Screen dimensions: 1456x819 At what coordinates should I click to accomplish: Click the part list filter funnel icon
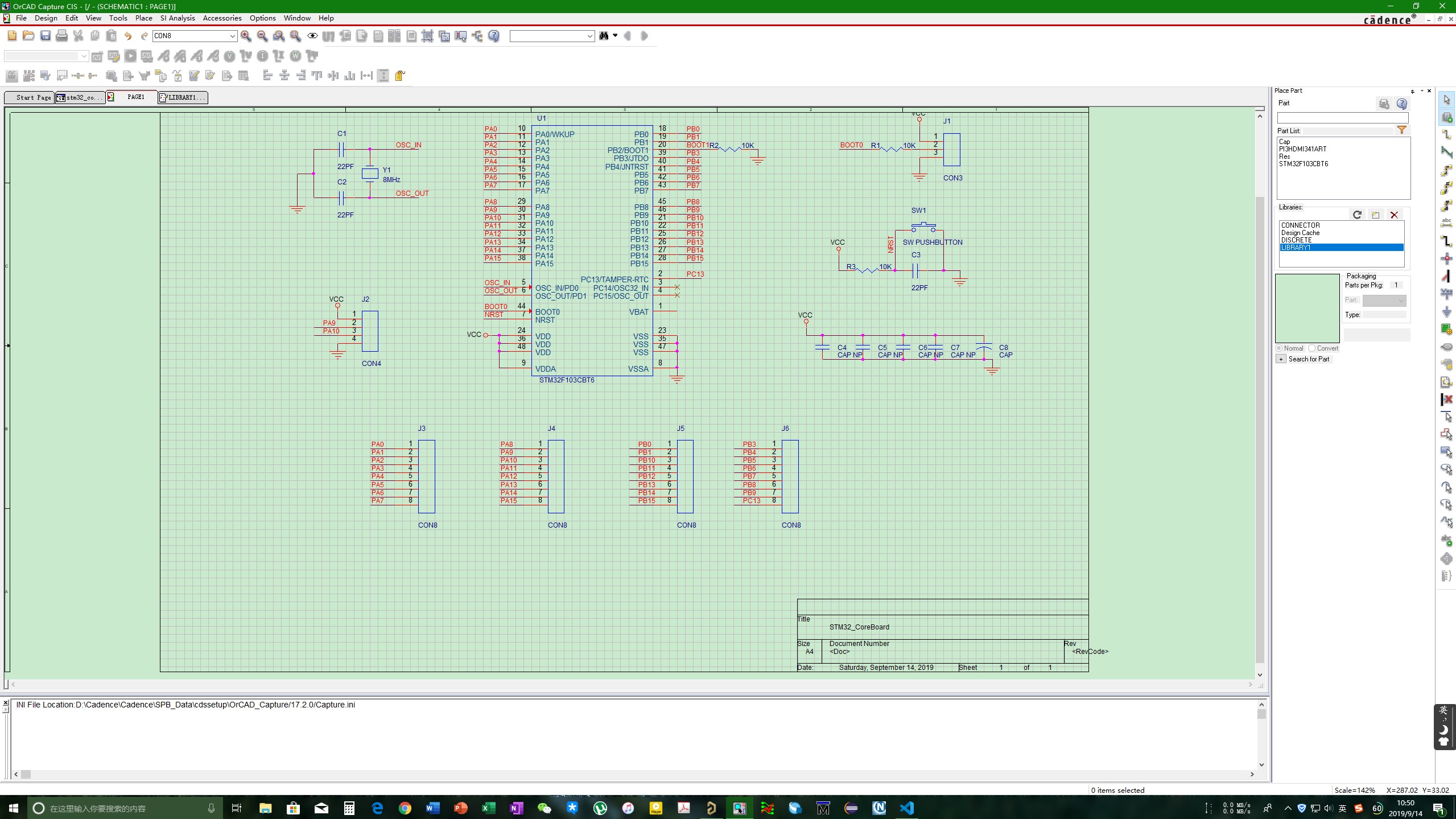(x=1402, y=130)
